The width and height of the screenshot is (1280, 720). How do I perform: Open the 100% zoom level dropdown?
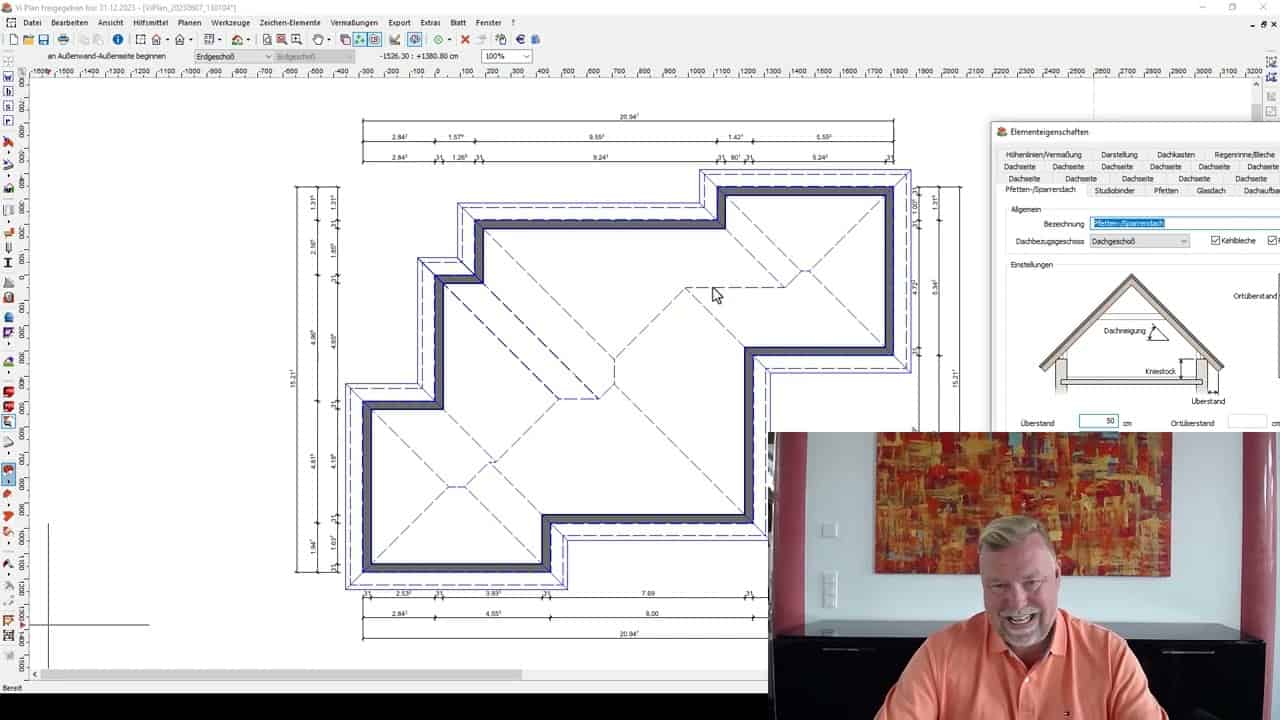[x=507, y=57]
